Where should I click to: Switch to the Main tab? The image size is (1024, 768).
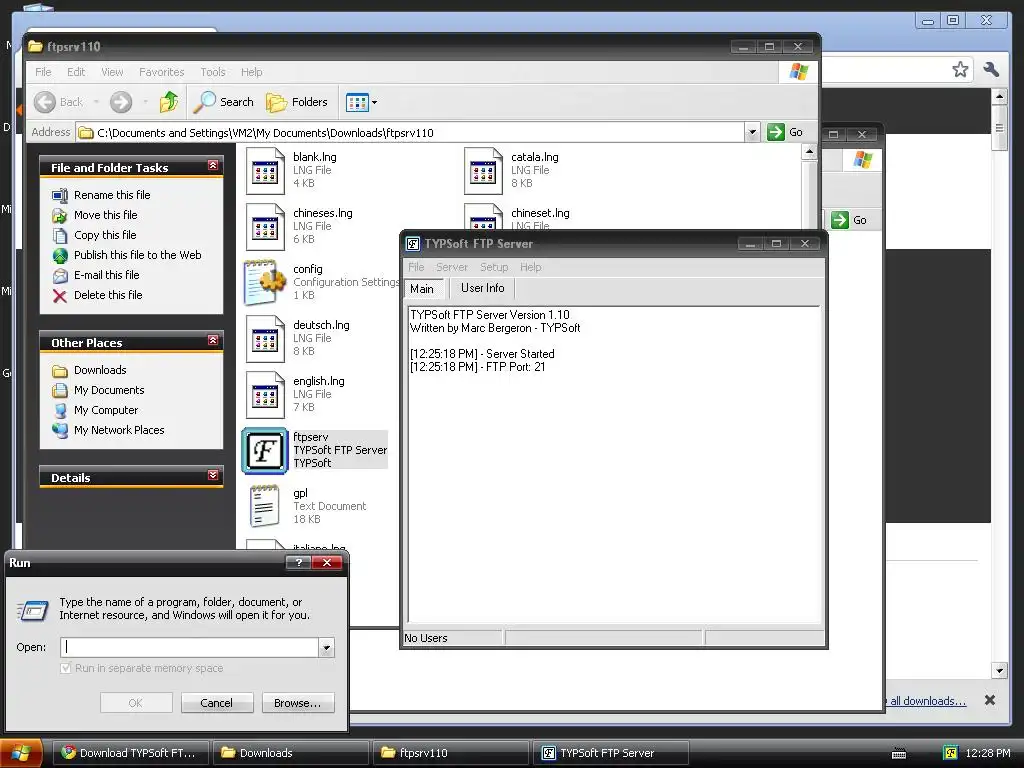click(423, 289)
